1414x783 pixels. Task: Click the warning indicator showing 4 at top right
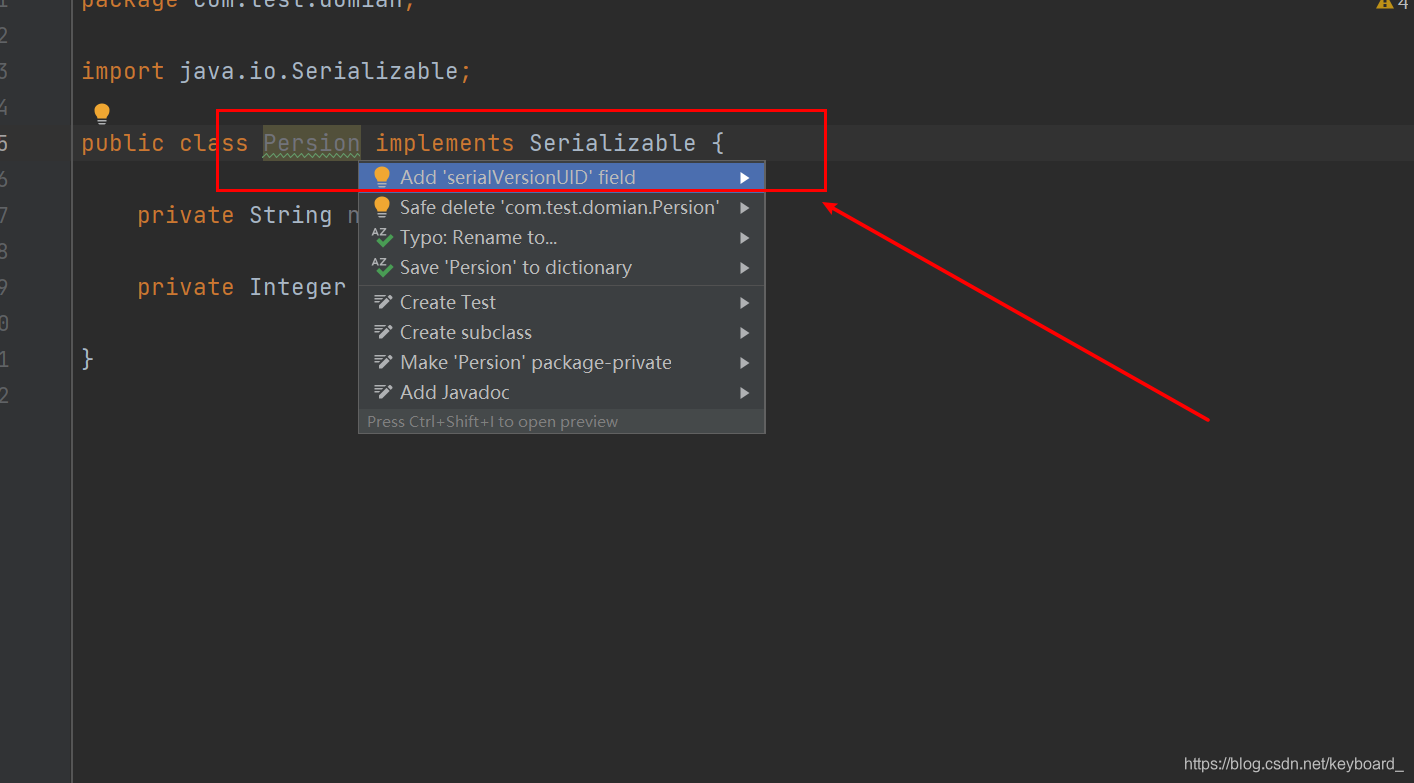click(1392, 5)
